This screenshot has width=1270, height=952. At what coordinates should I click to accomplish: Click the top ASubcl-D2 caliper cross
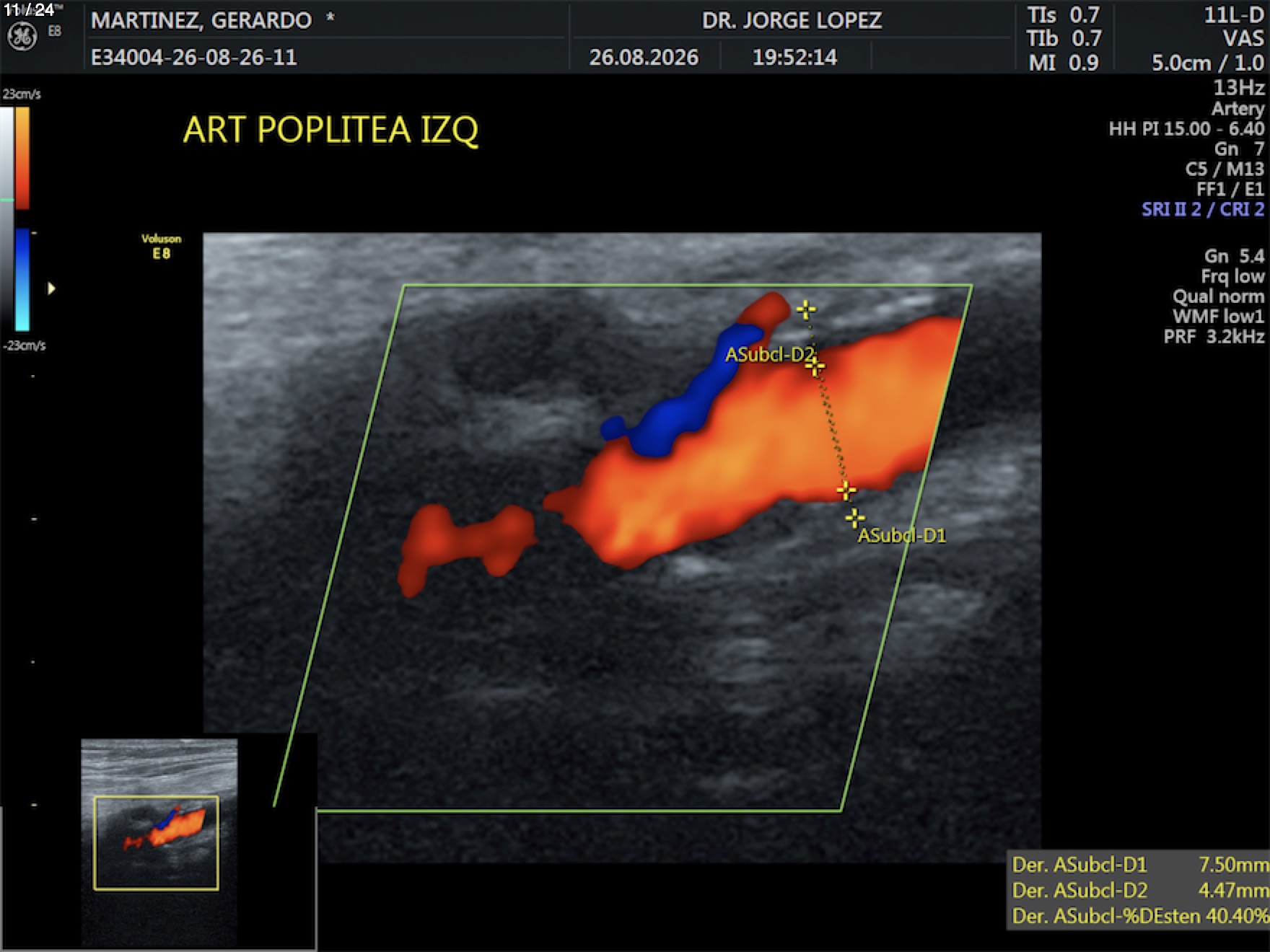(x=806, y=309)
